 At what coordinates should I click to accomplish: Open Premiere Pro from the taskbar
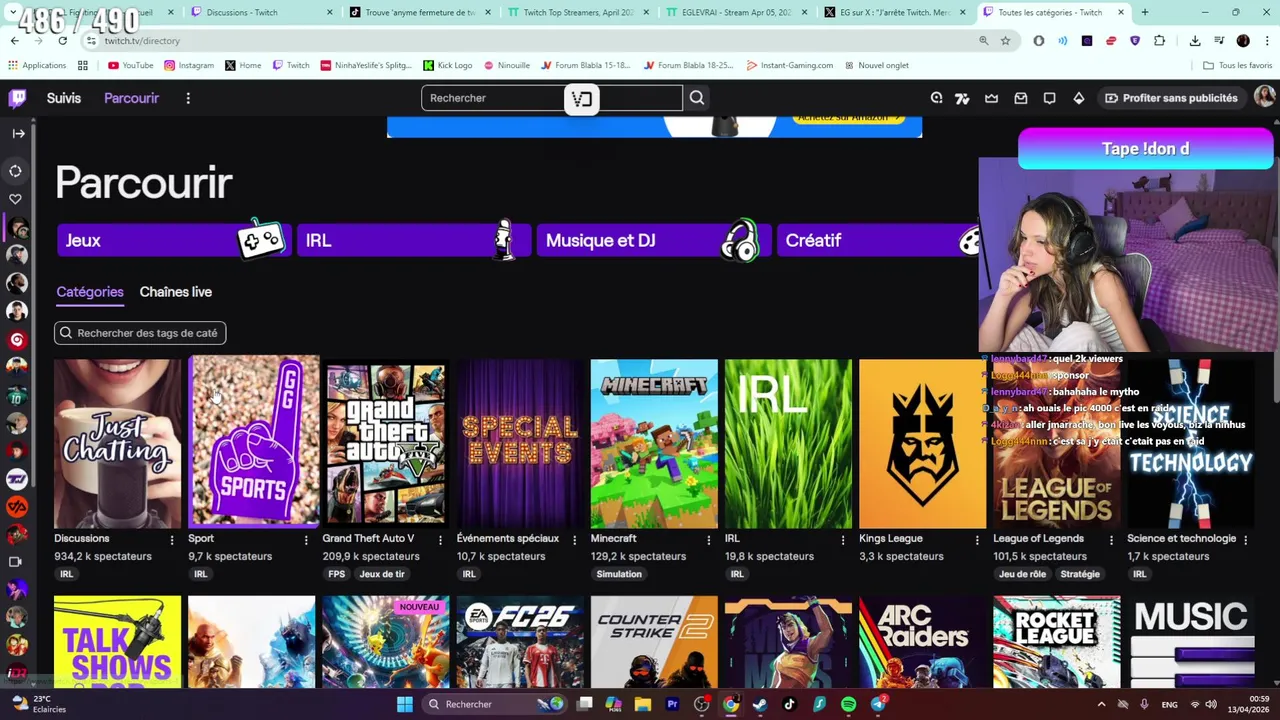click(x=672, y=704)
